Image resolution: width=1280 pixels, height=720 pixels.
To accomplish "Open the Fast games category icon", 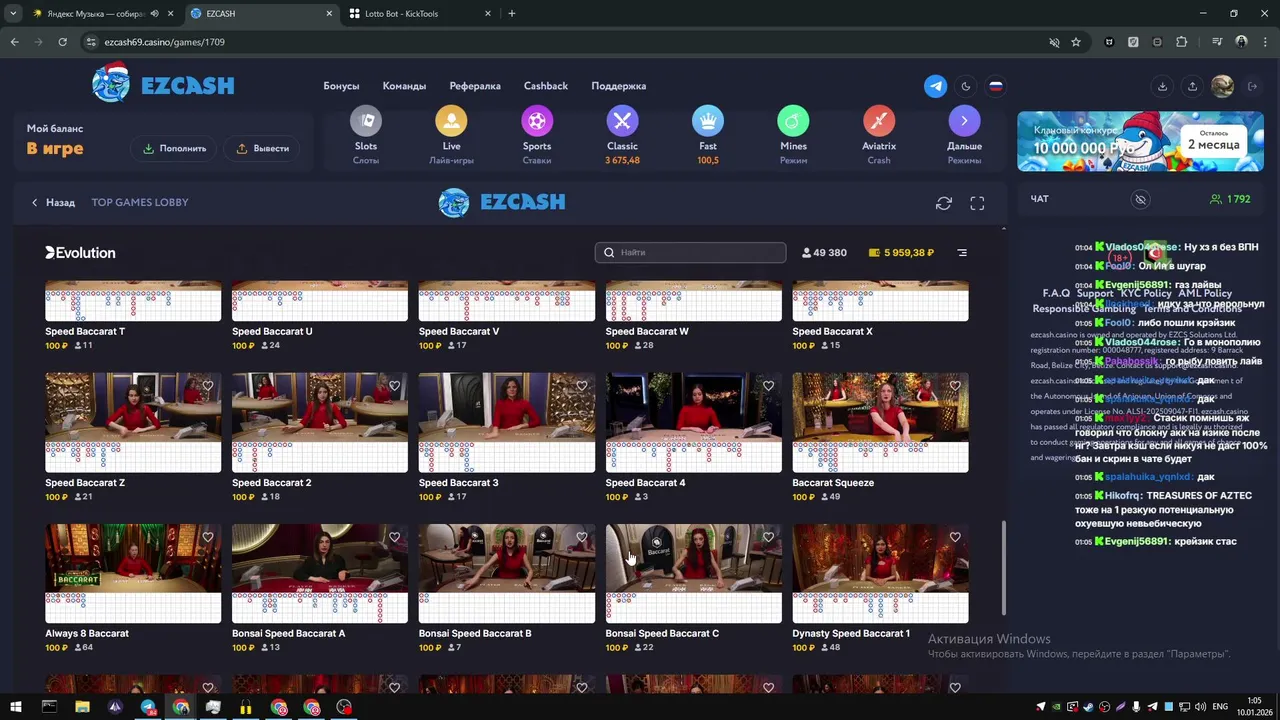I will (708, 121).
